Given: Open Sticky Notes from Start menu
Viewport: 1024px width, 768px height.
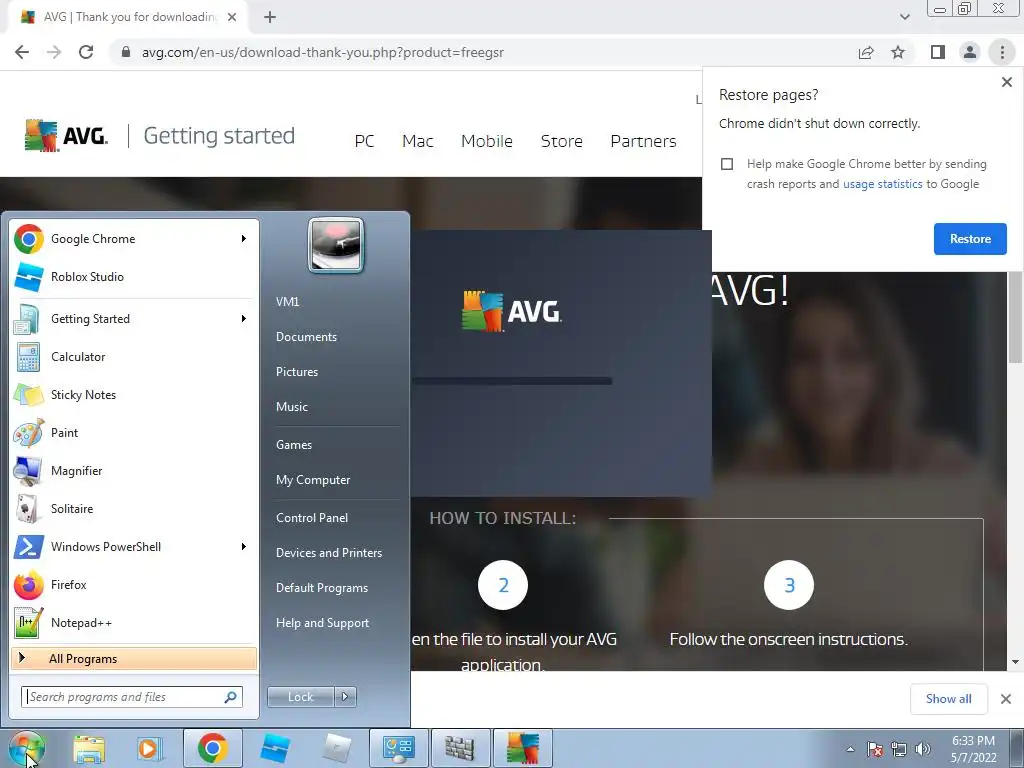Looking at the screenshot, I should pyautogui.click(x=134, y=394).
